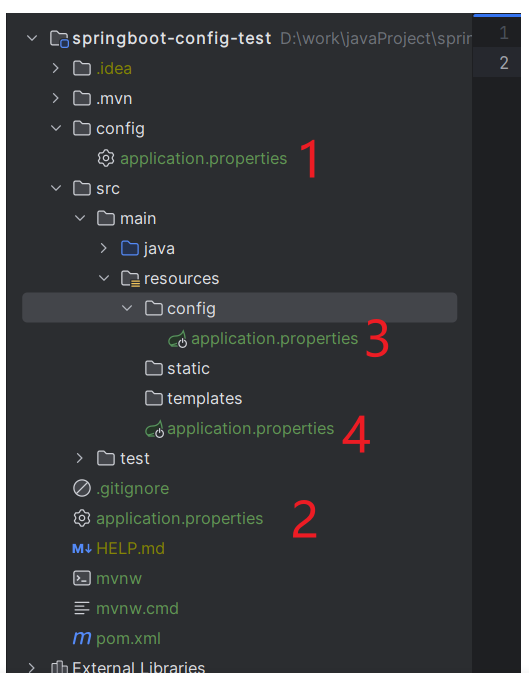Click the Spring leaf icon of file marked 4

coord(154,429)
